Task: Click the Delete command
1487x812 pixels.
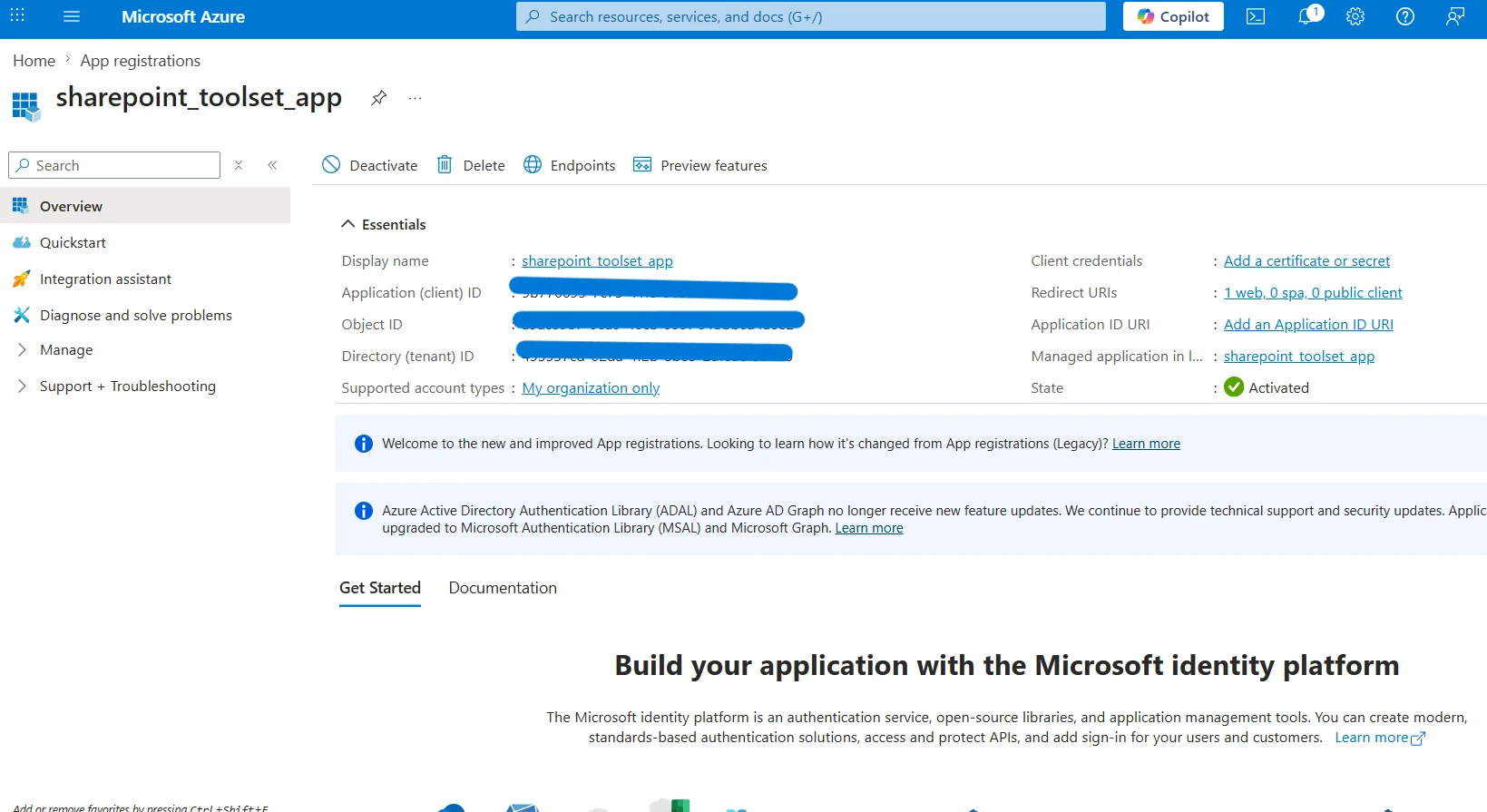Action: [x=471, y=165]
